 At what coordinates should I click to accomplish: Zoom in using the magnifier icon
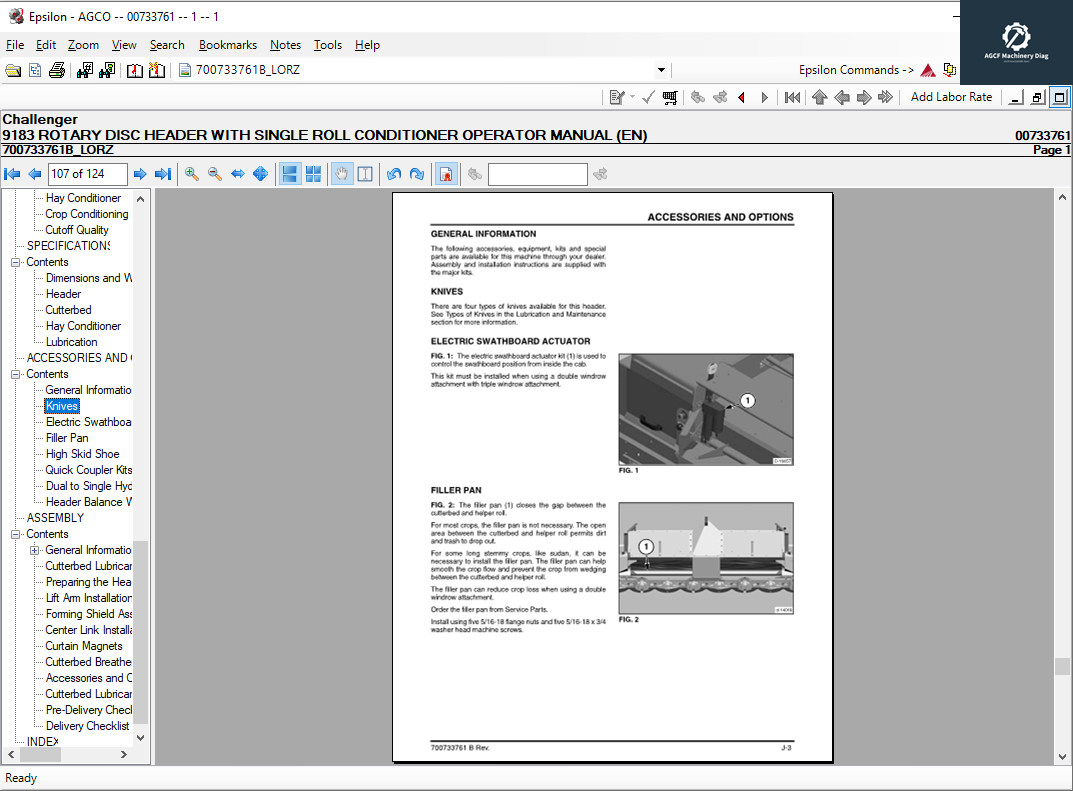click(x=191, y=174)
